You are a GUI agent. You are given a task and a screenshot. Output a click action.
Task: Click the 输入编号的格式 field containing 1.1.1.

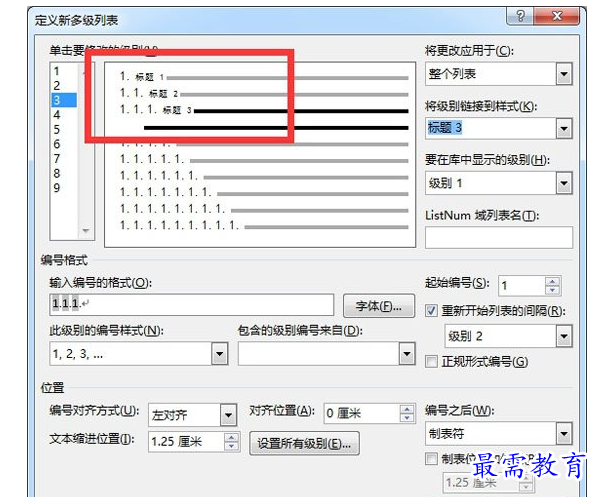pyautogui.click(x=191, y=305)
